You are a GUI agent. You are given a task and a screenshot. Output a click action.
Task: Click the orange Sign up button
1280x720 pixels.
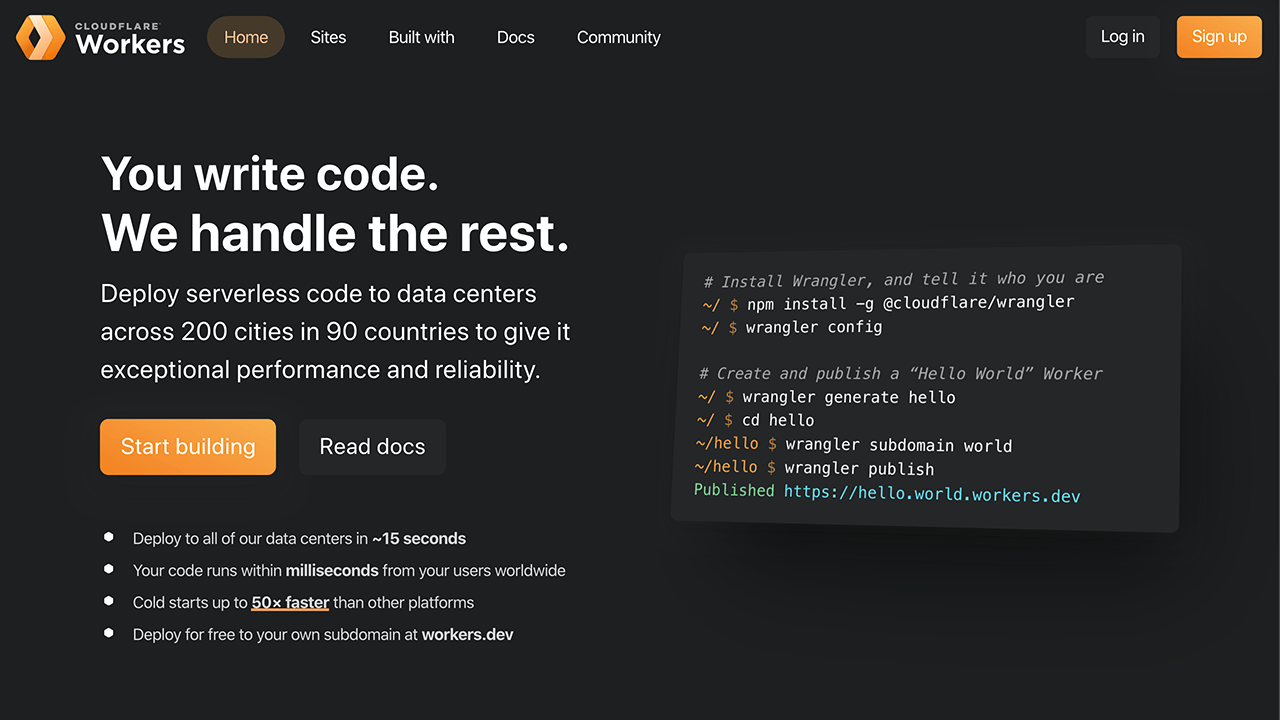tap(1218, 36)
